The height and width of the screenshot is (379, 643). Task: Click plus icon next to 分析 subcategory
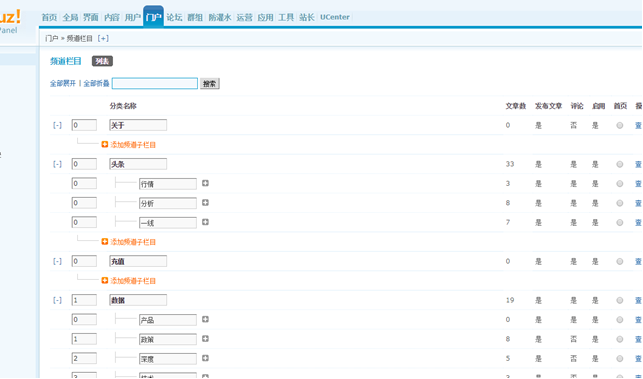click(205, 203)
